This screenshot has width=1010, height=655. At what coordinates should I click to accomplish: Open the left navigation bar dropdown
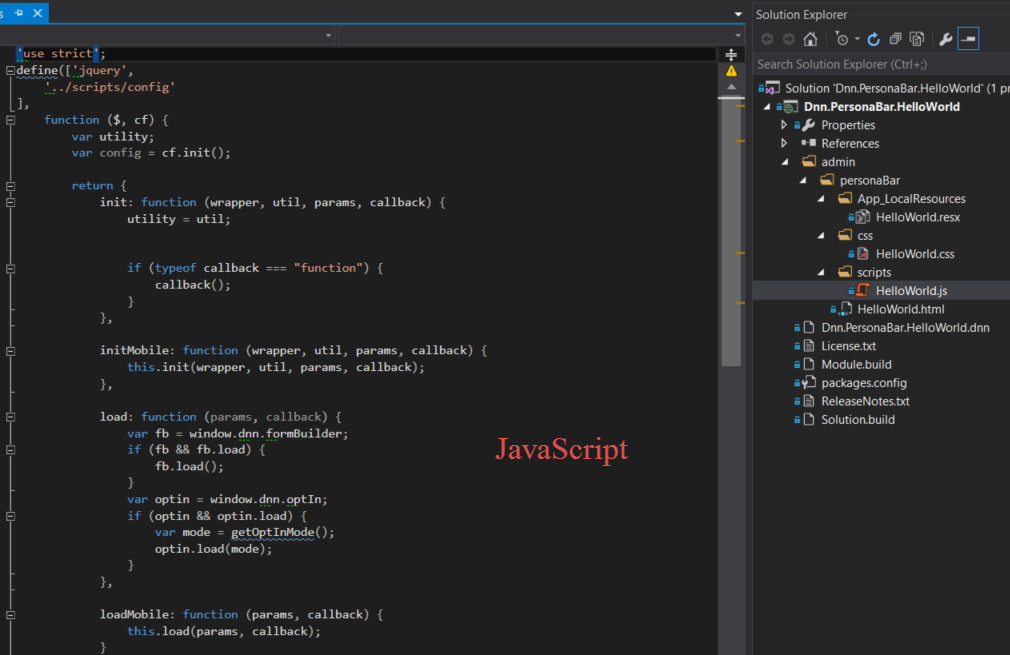pyautogui.click(x=329, y=35)
